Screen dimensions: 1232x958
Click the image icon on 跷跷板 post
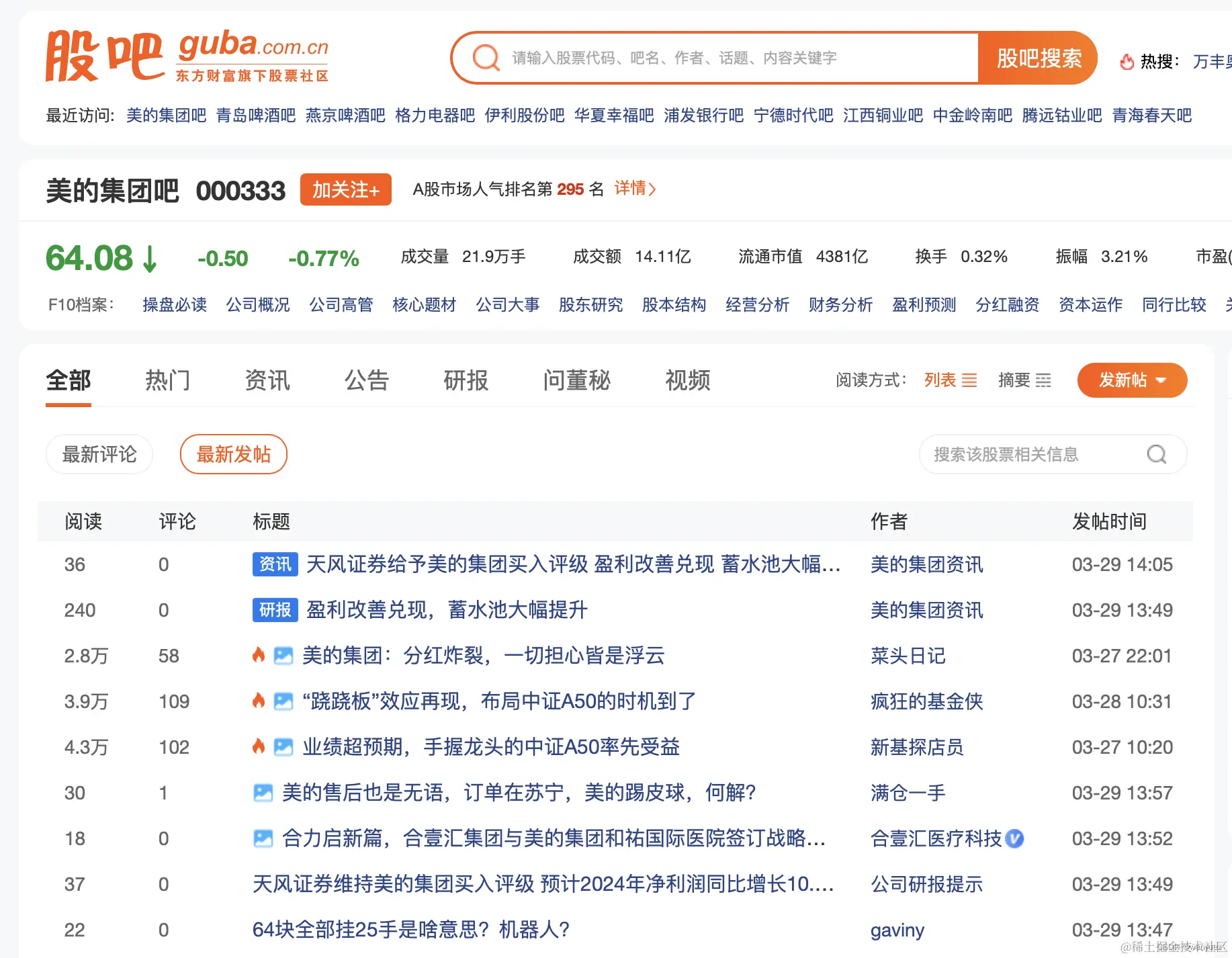pos(283,701)
